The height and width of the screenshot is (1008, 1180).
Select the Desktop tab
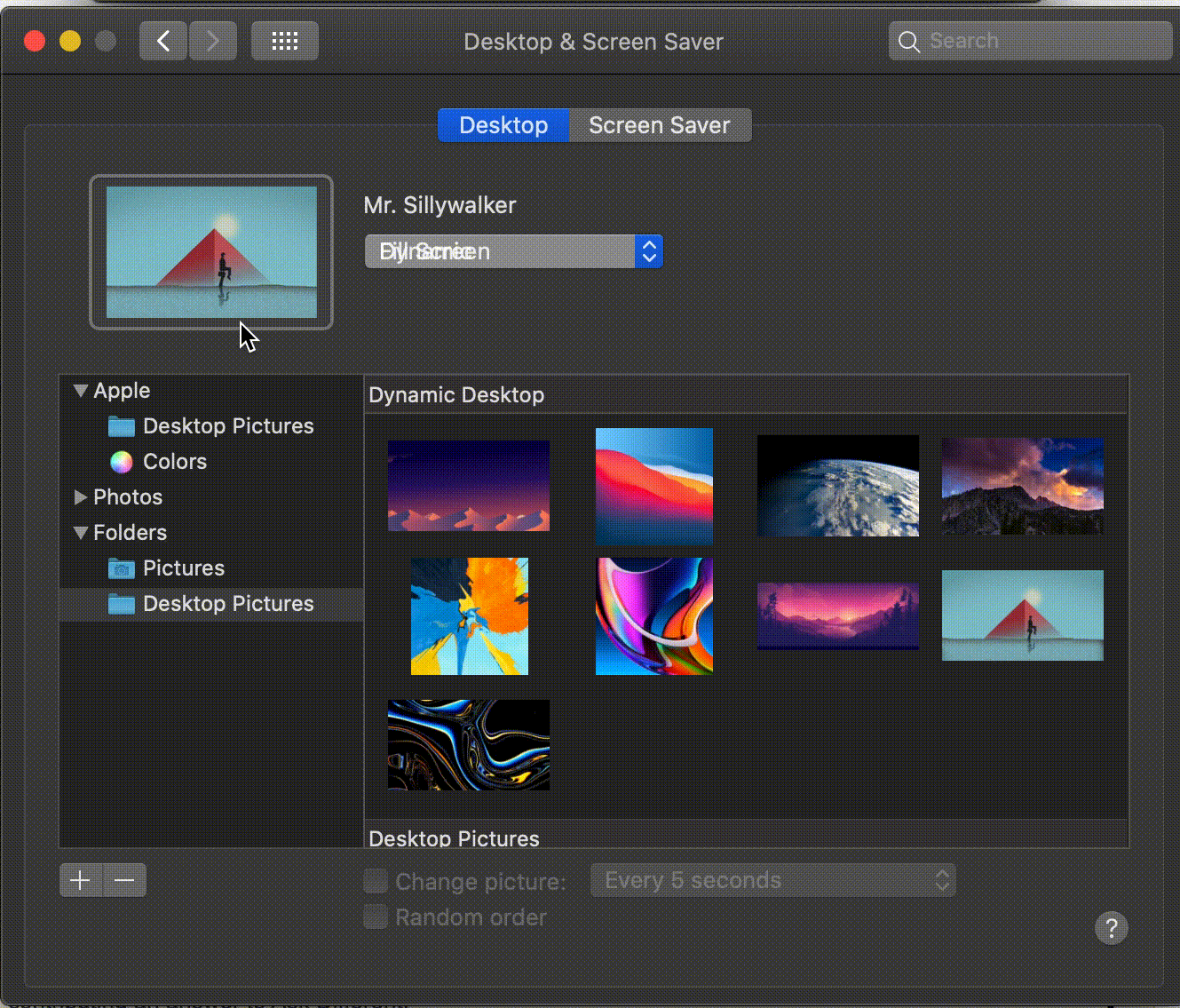(503, 124)
